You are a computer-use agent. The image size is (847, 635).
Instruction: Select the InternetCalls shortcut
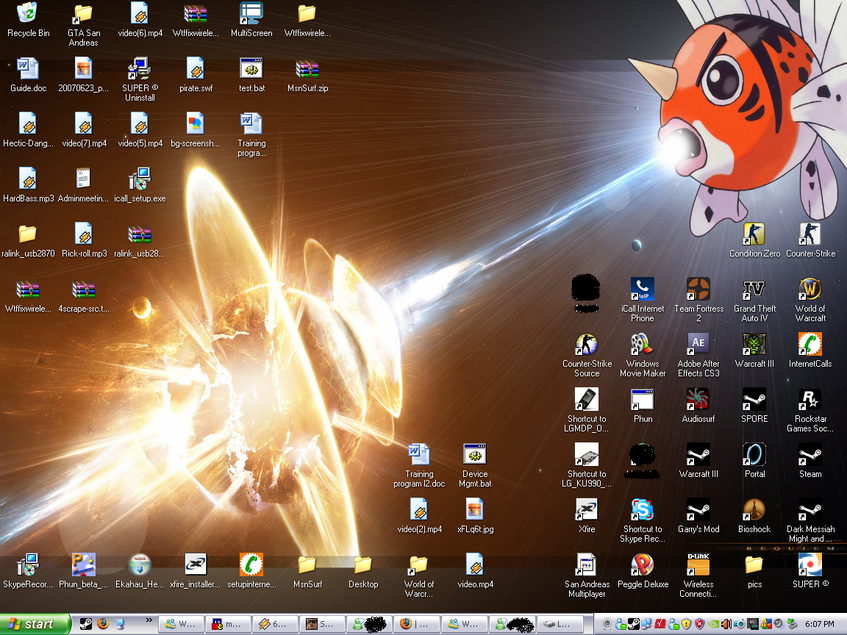pos(810,350)
